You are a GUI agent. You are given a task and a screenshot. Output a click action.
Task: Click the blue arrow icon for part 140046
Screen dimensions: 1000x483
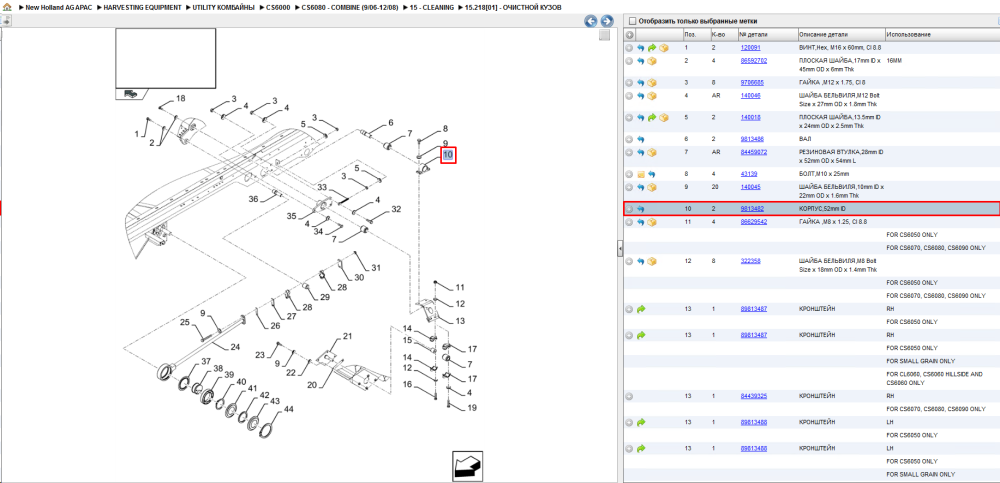coord(641,96)
